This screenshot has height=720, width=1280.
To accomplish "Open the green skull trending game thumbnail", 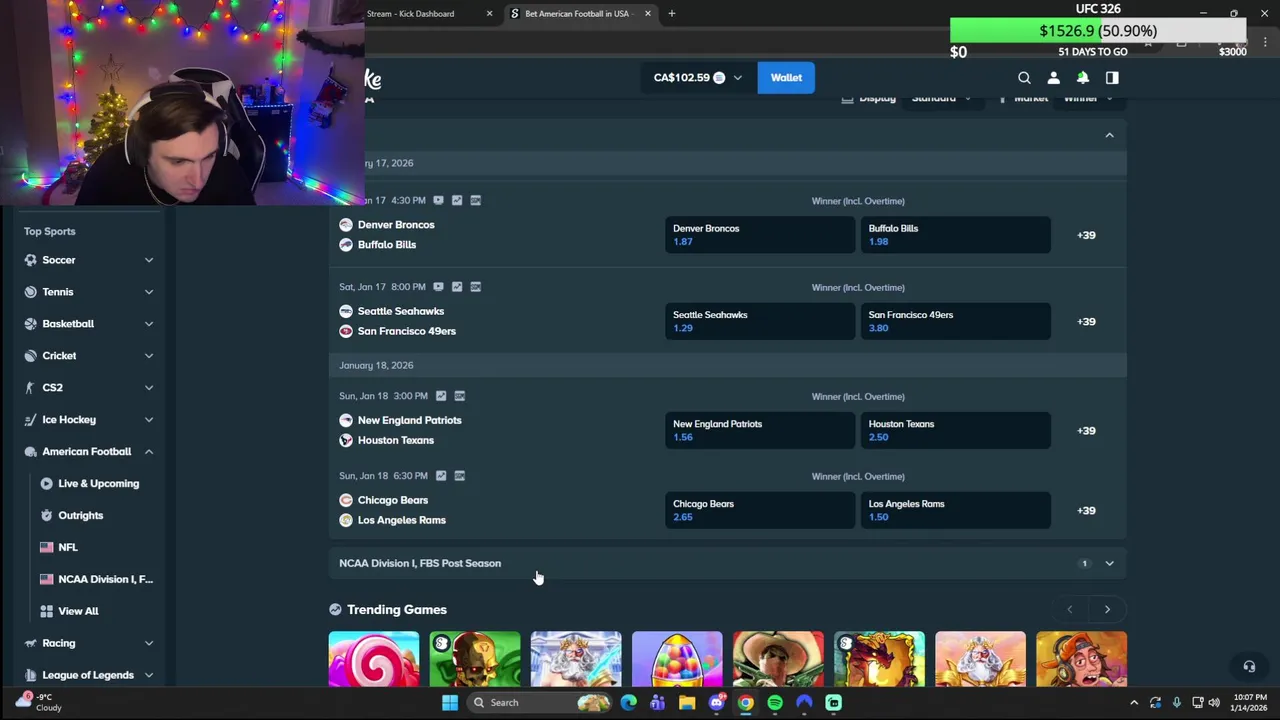I will coord(475,660).
